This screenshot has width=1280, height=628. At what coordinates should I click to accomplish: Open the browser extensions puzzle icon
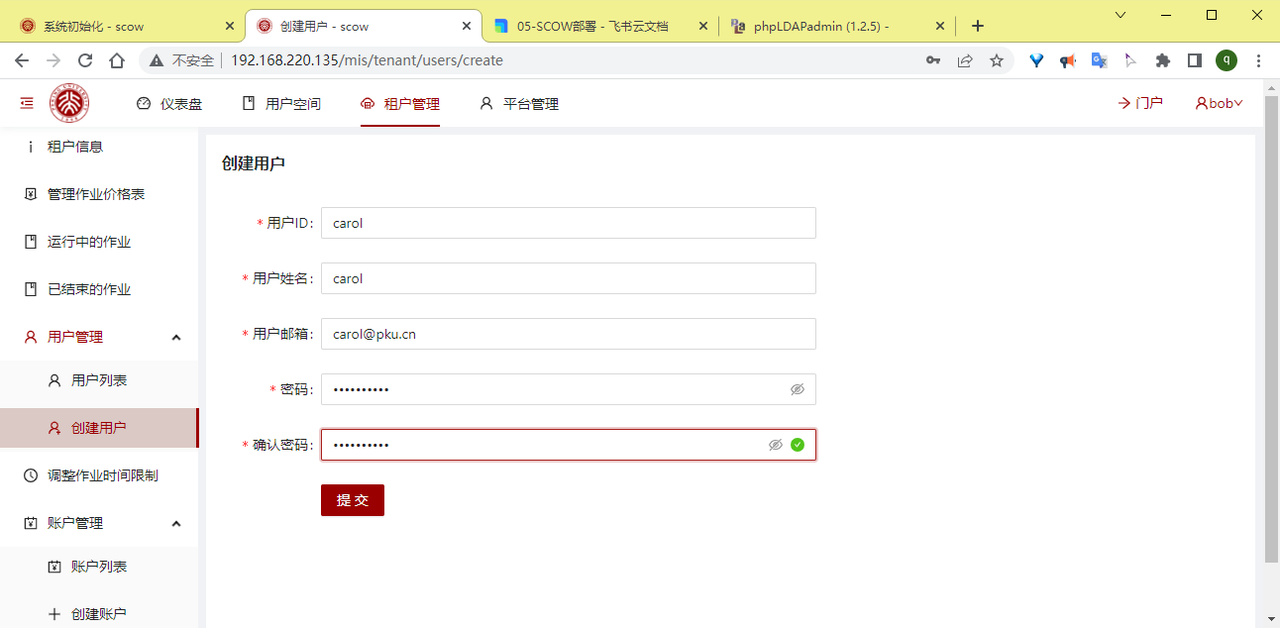point(1162,61)
